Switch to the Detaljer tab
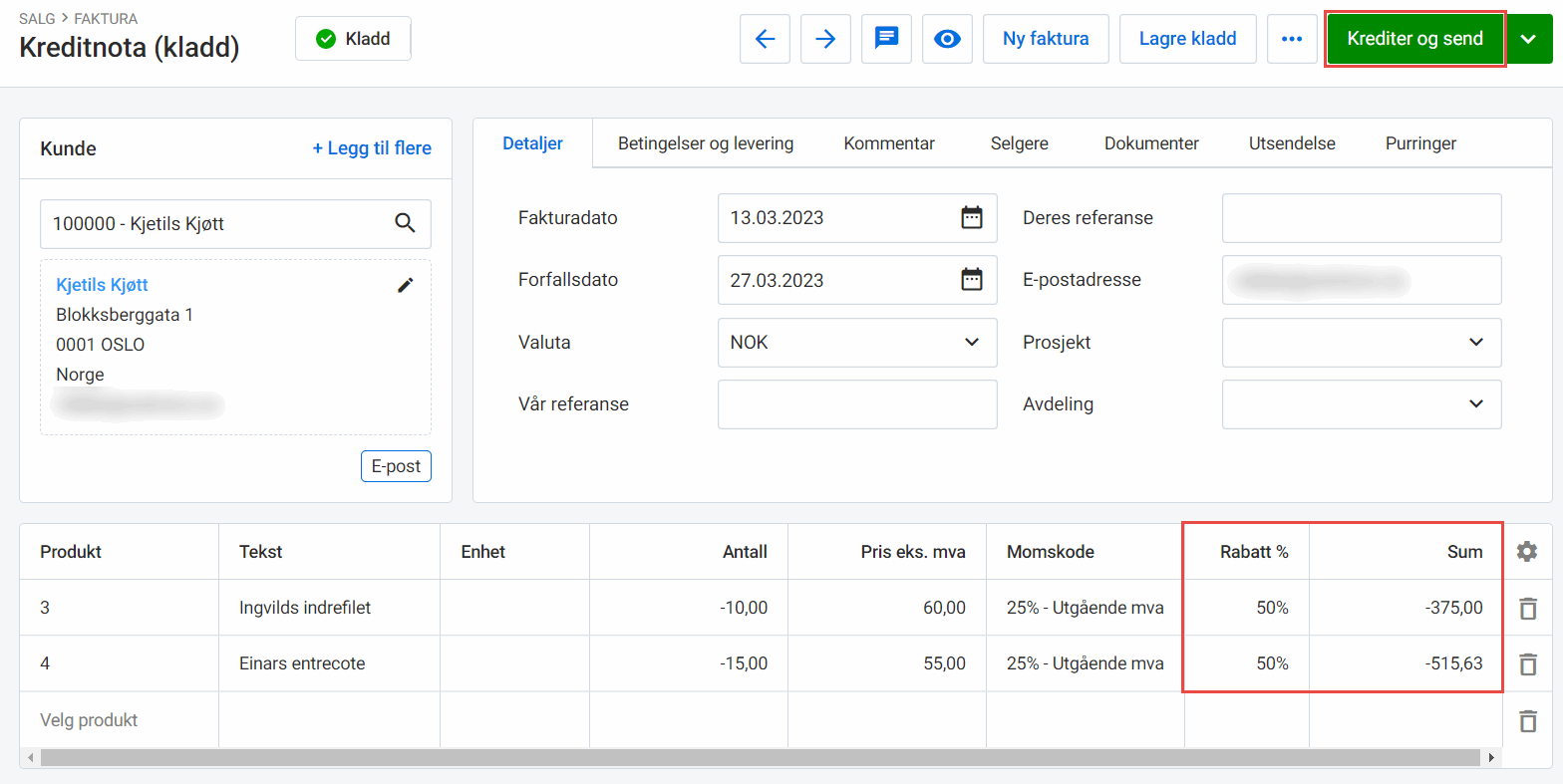This screenshot has width=1563, height=784. click(532, 143)
